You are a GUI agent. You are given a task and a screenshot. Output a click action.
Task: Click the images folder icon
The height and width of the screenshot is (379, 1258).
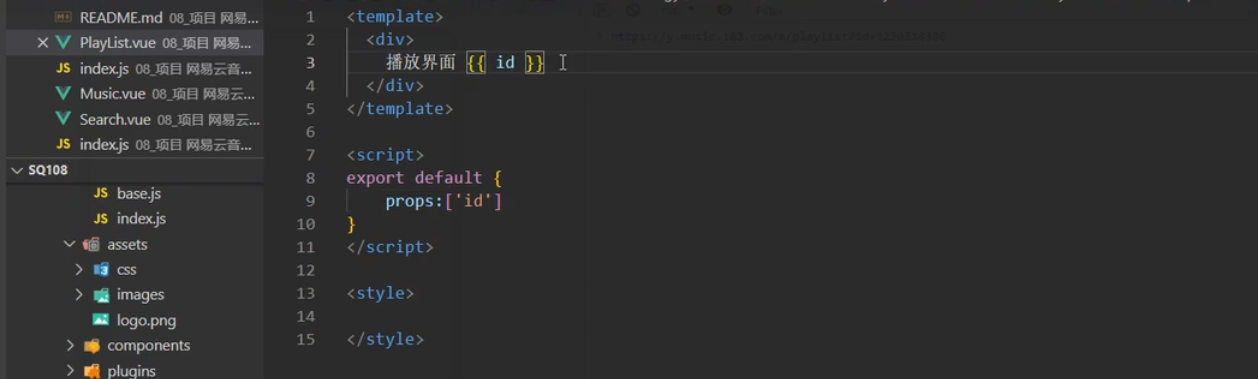pos(101,295)
